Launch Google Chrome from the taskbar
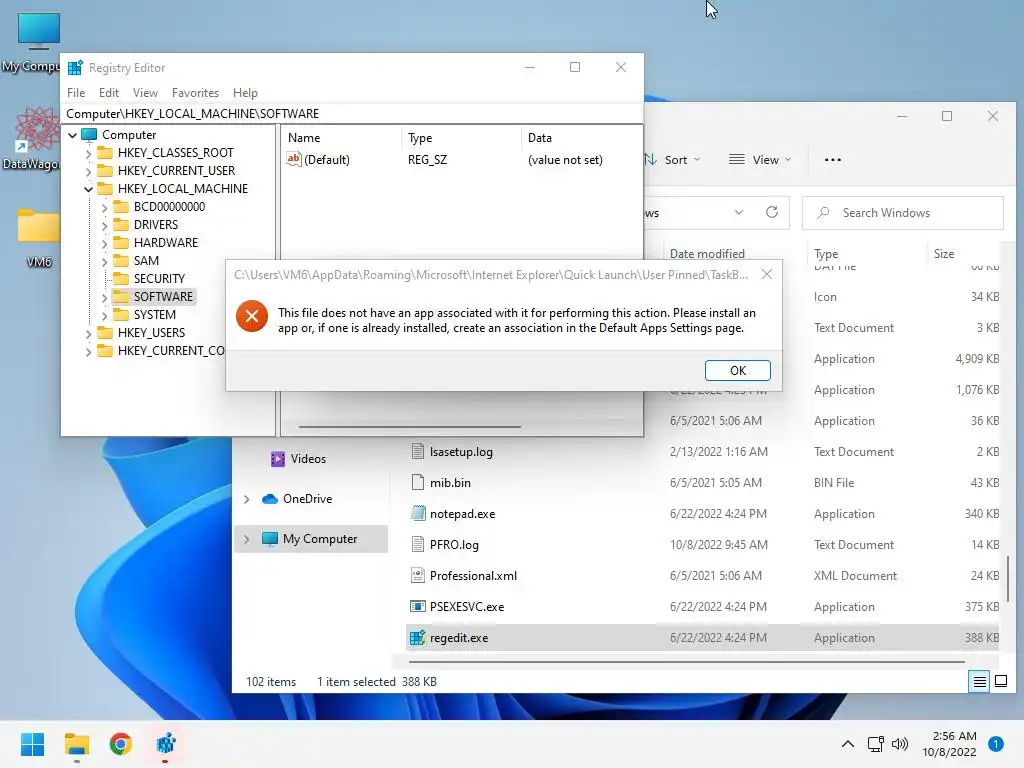 121,744
